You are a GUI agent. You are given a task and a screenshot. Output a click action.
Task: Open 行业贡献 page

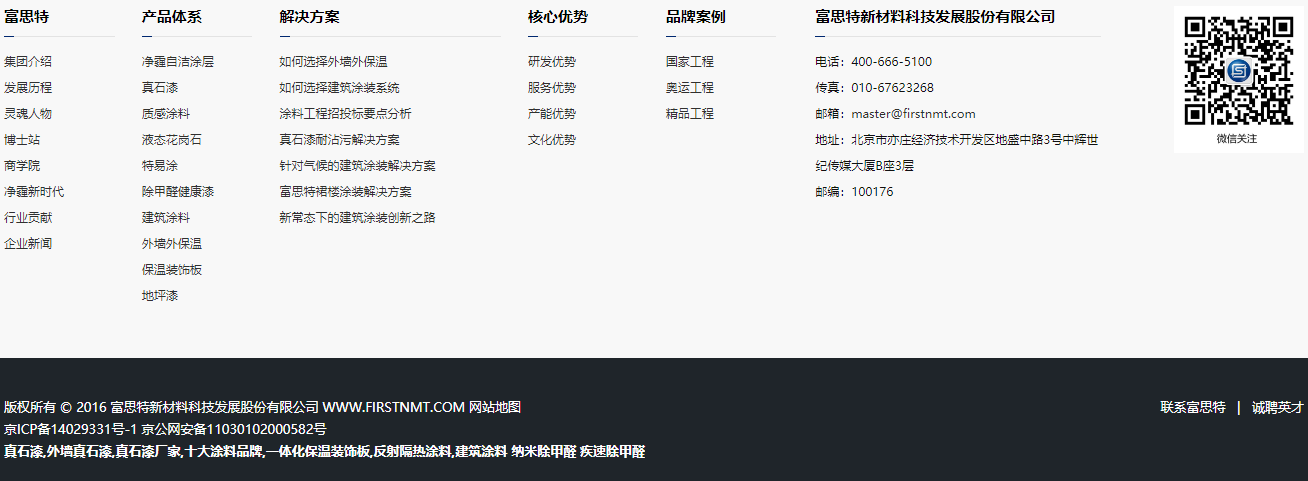coord(28,218)
